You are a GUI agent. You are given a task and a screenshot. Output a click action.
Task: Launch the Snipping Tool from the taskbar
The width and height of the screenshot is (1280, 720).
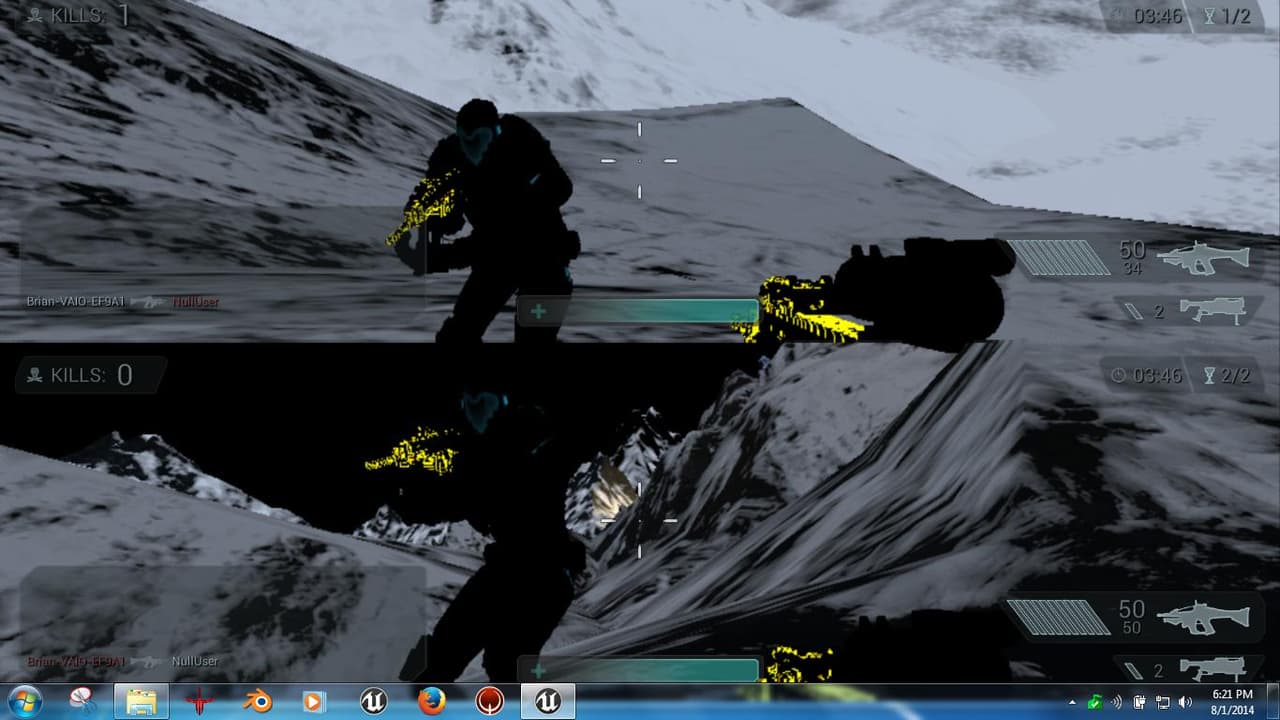tap(84, 701)
